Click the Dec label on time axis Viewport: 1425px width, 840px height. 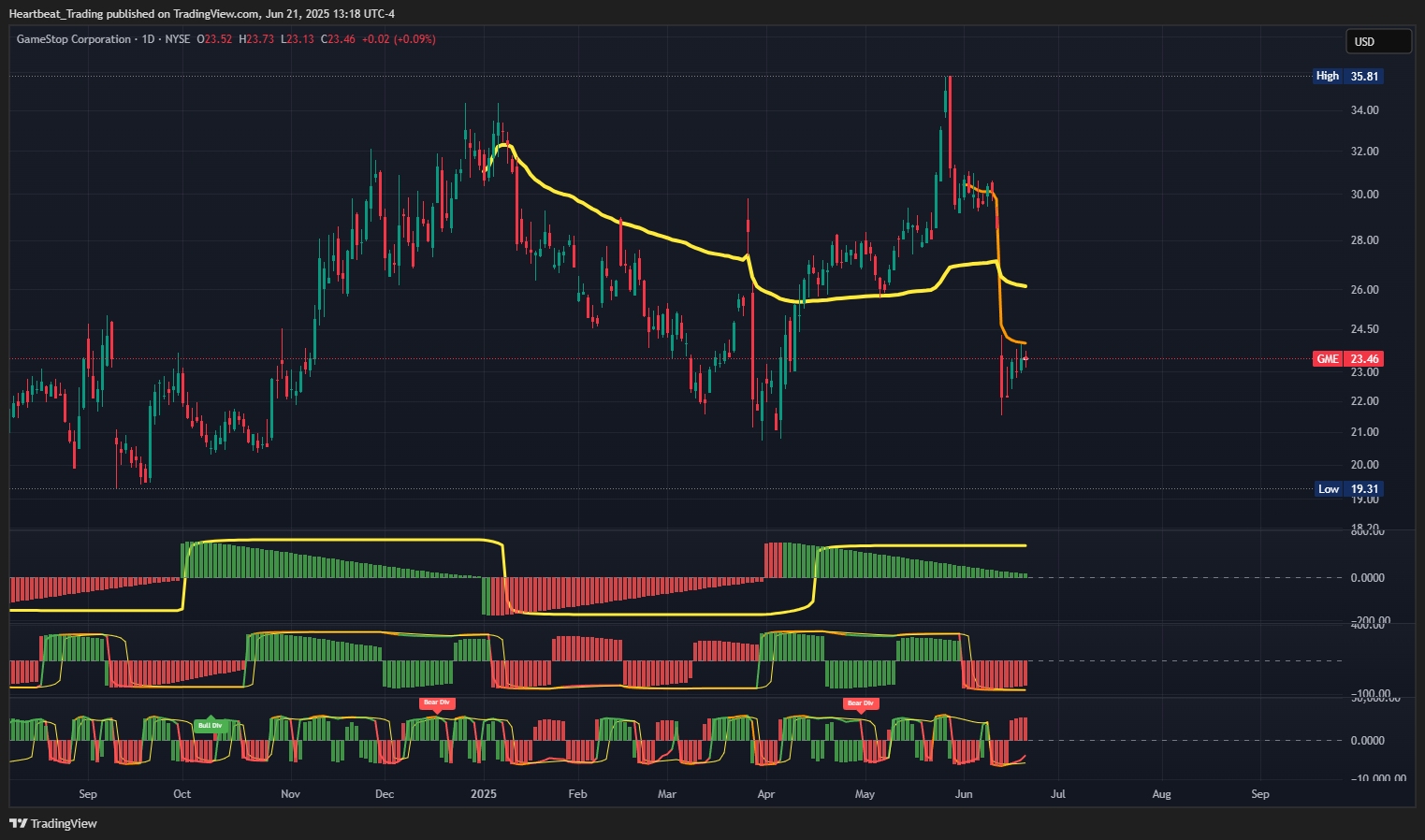tap(385, 794)
